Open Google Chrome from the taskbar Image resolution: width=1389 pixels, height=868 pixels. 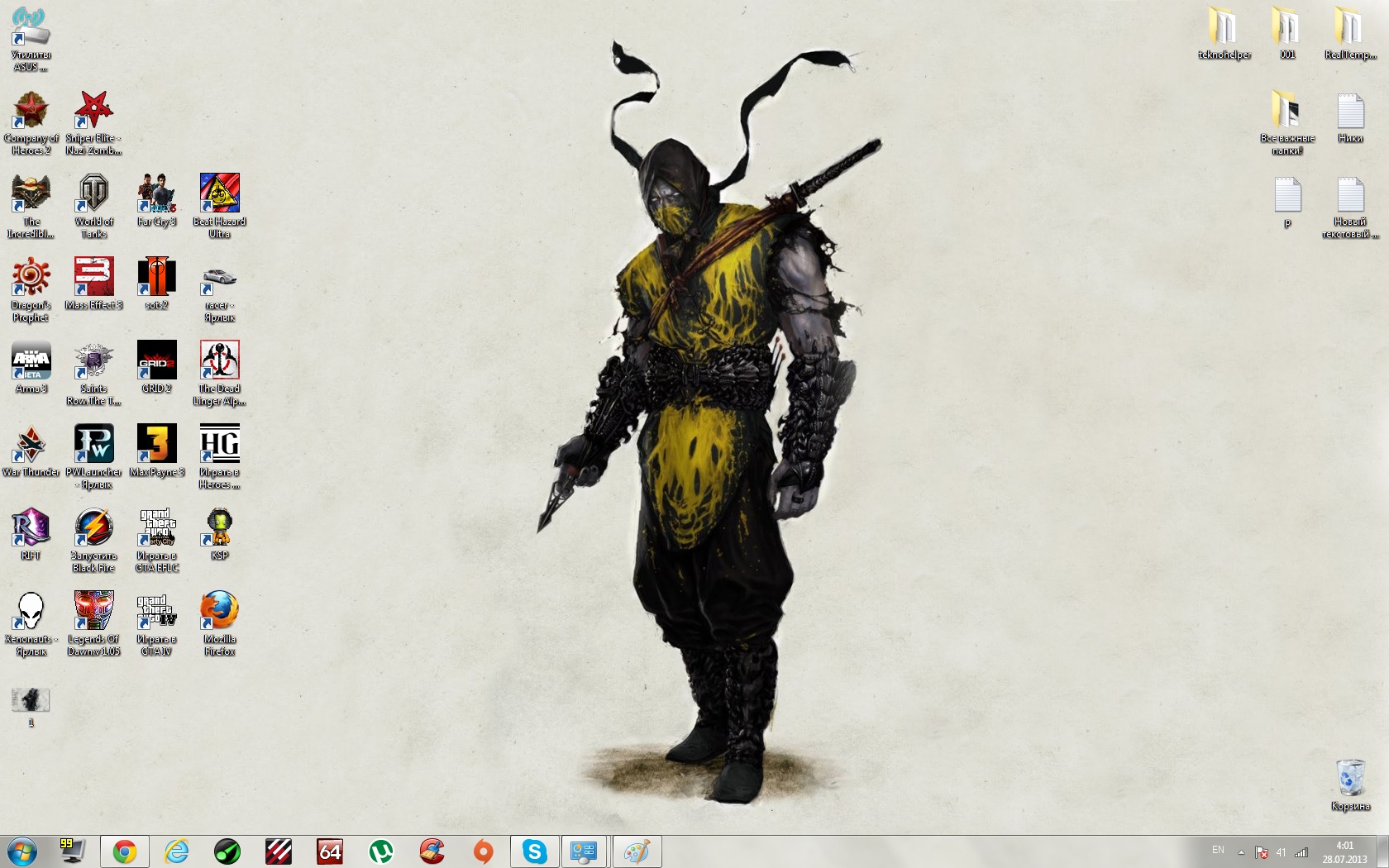(x=125, y=851)
